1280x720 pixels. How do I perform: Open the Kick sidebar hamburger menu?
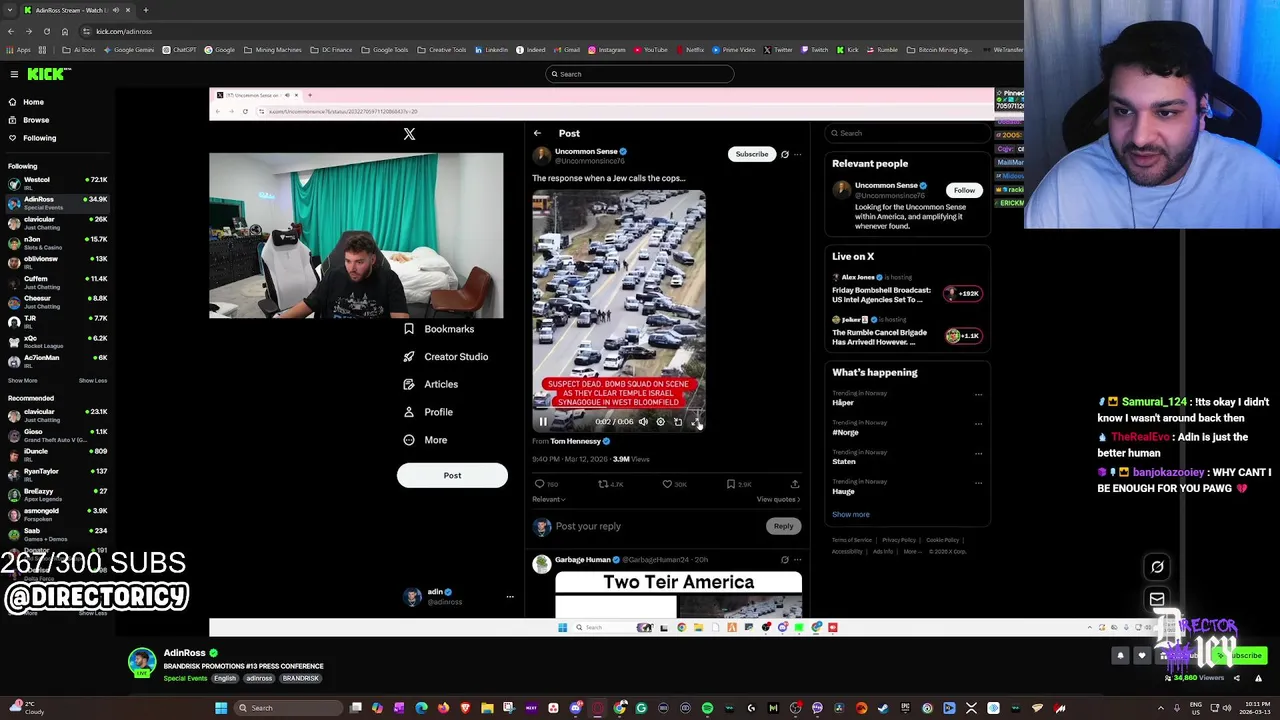point(14,74)
